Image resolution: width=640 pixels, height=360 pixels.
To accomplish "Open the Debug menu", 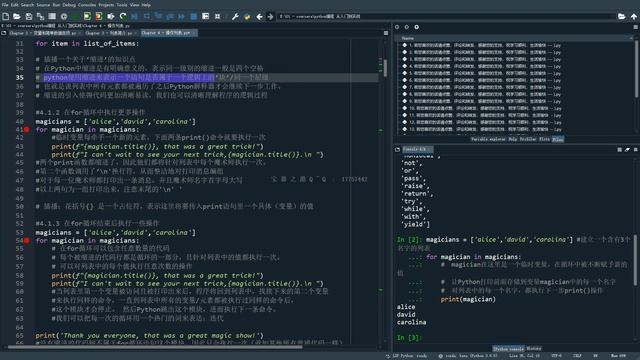I will (69, 5).
